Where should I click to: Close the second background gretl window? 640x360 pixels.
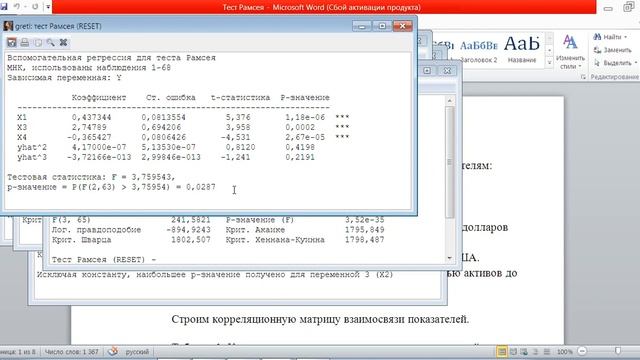tap(447, 71)
